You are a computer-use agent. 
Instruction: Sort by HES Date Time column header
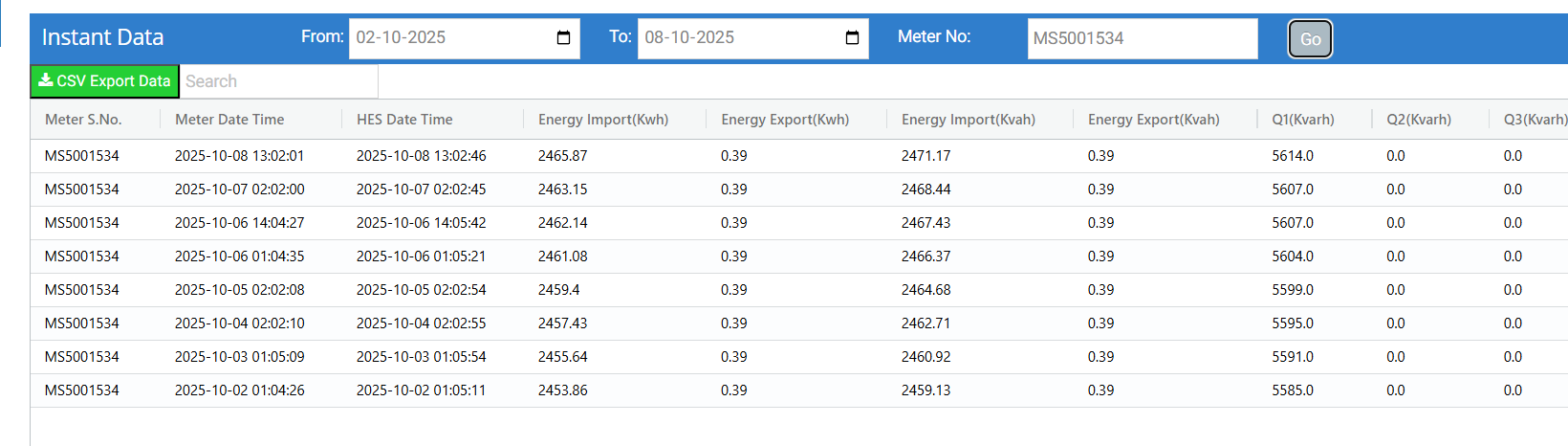[x=404, y=120]
